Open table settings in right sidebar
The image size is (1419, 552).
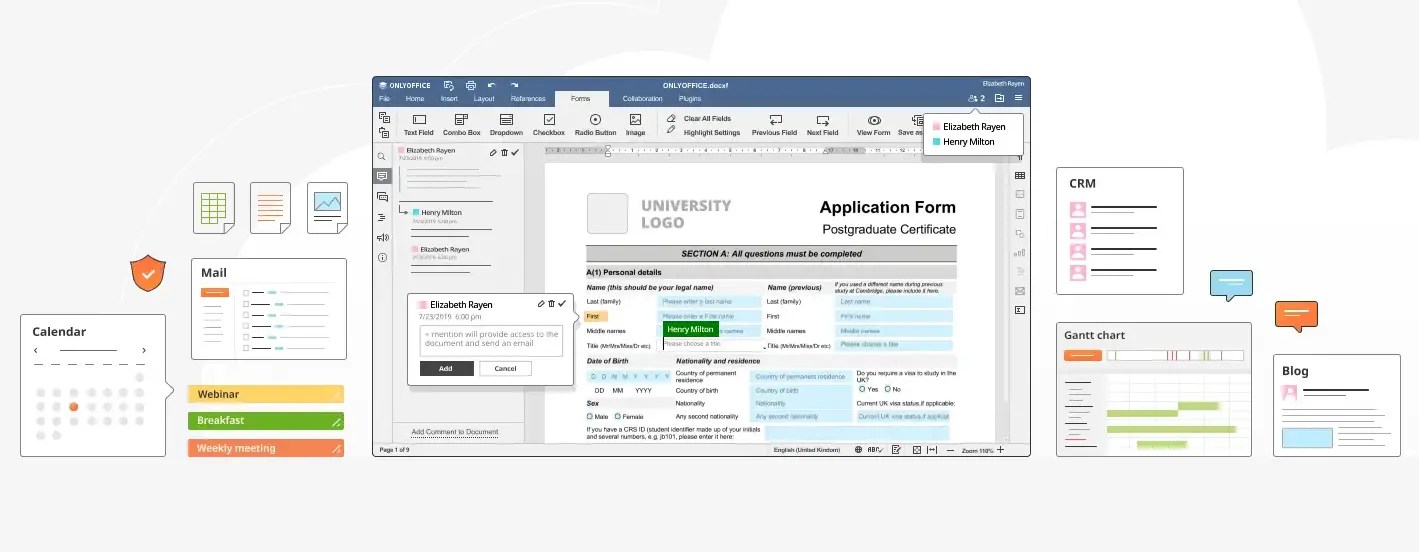pyautogui.click(x=1020, y=175)
